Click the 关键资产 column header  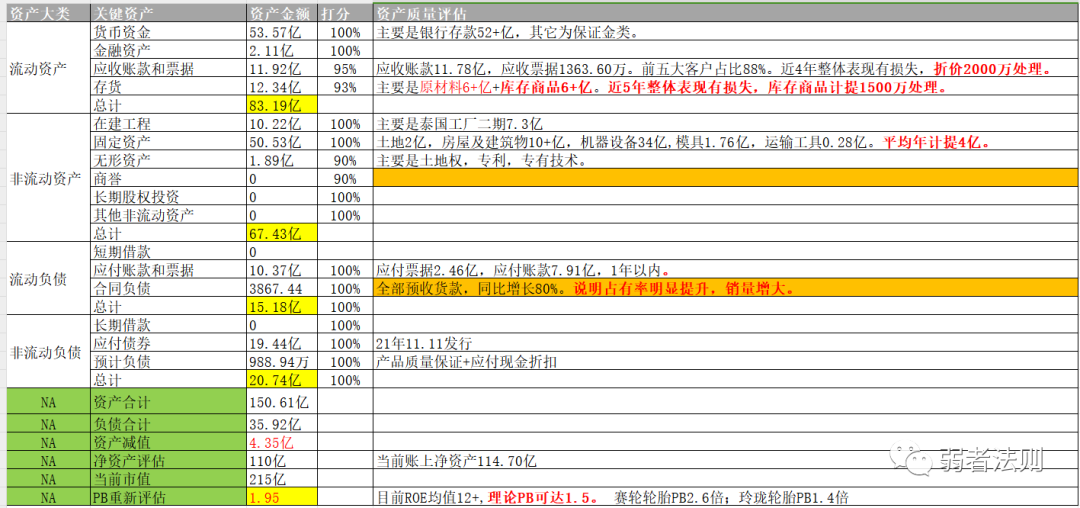click(x=169, y=14)
